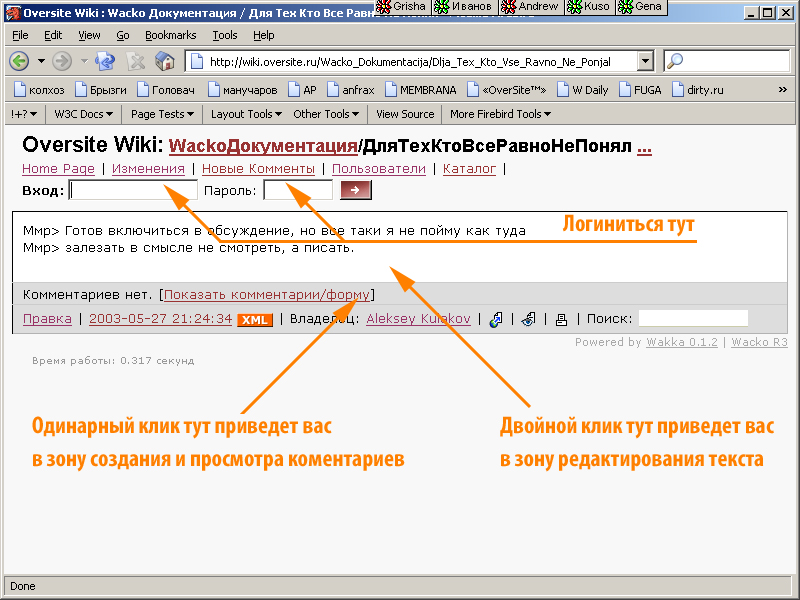
Task: Open the Bookmarks menu
Action: tap(170, 35)
